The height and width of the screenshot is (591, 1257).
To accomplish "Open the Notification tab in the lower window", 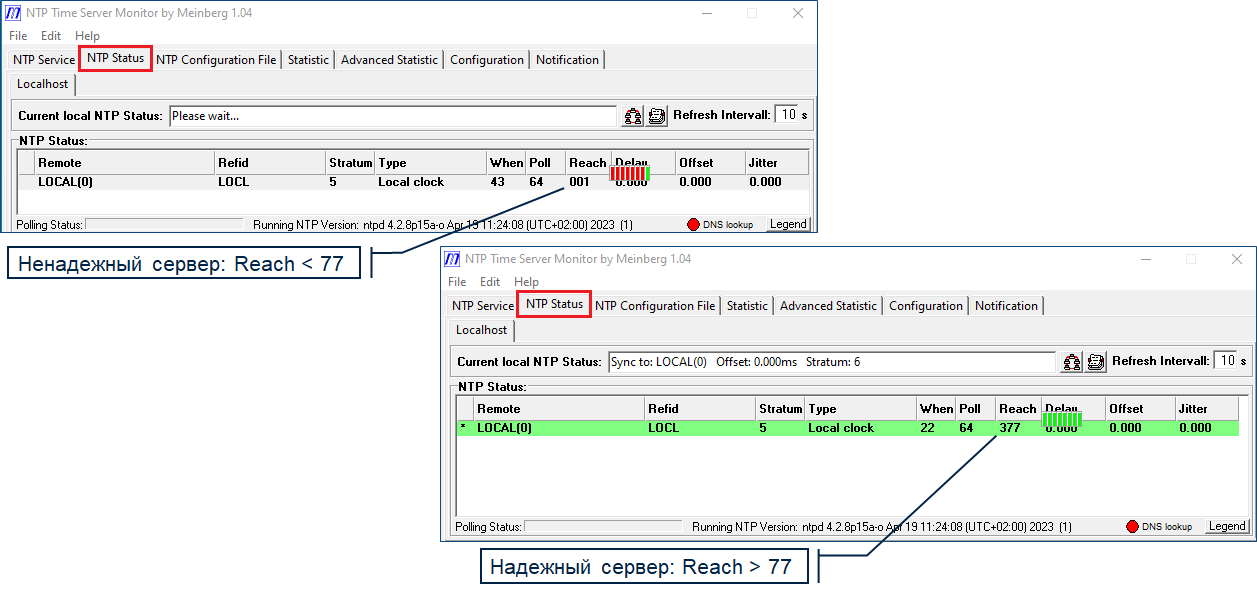I will pos(1006,306).
